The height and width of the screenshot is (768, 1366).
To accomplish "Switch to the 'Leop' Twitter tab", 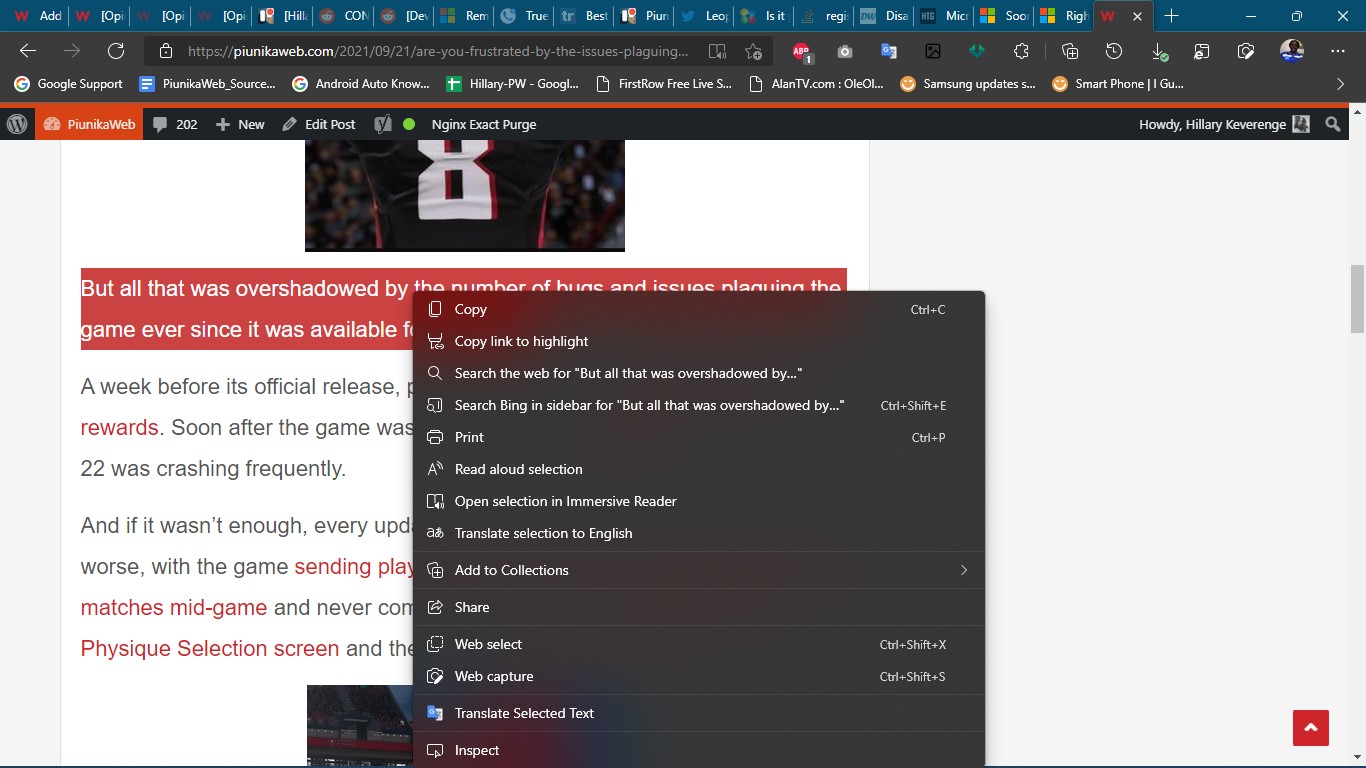I will 703,16.
